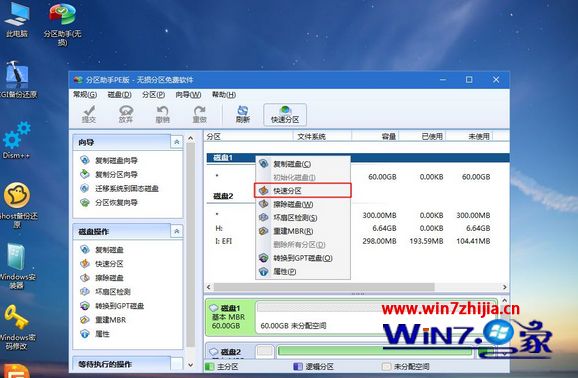Select 属性 under 磁盘操作 panel

[95, 334]
